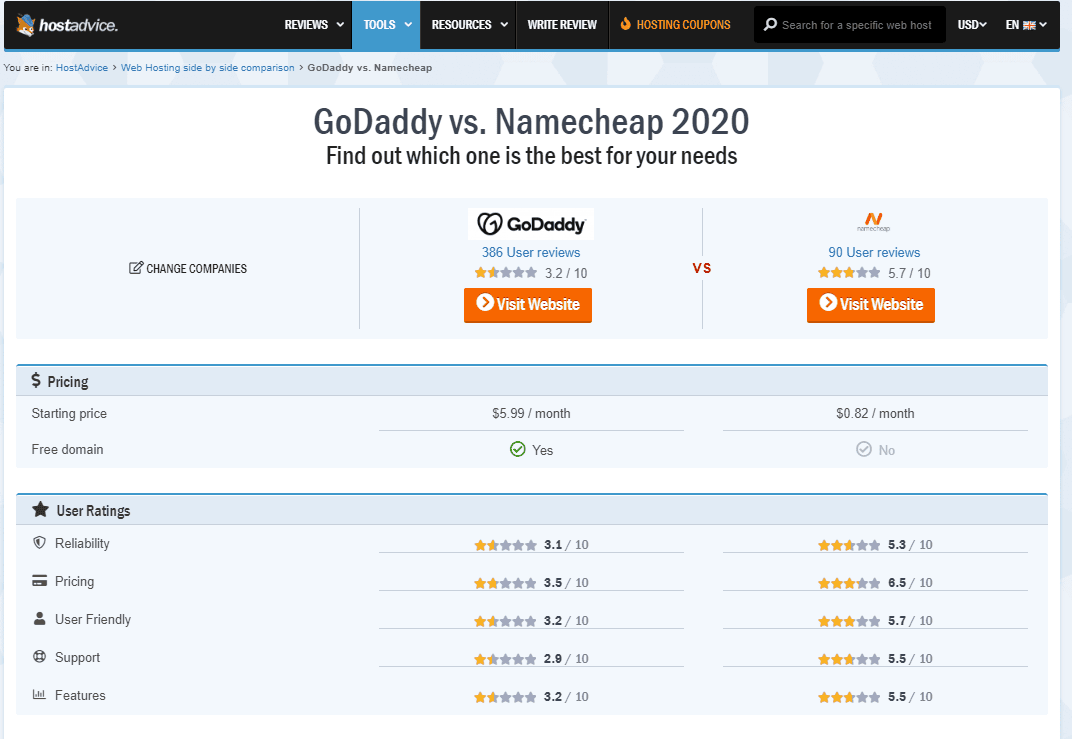Click GoDaddy User Friendly rating stars
The height and width of the screenshot is (739, 1072).
point(506,621)
